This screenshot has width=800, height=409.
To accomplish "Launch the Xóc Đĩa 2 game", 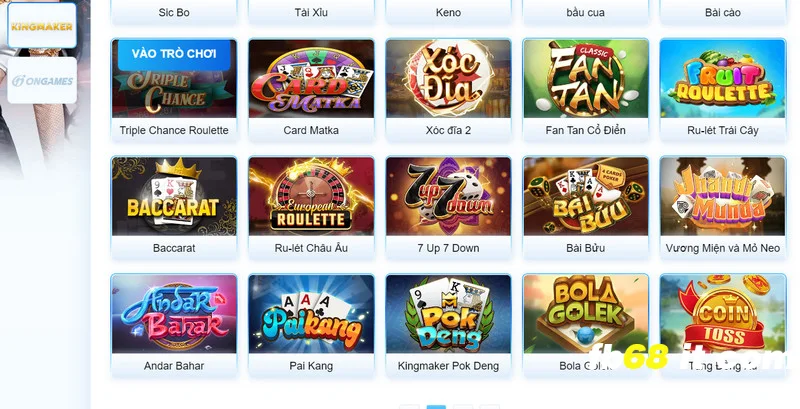I will (448, 79).
